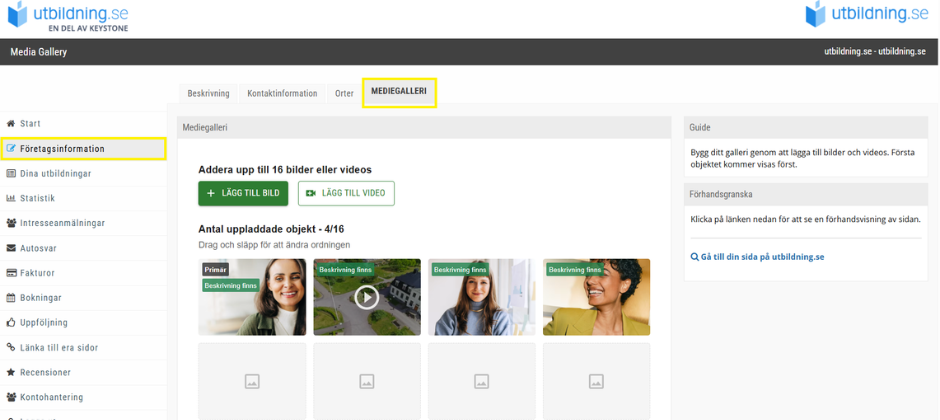The height and width of the screenshot is (420, 940).
Task: Click the list icon beside Dina utbildningar
Action: tap(10, 174)
